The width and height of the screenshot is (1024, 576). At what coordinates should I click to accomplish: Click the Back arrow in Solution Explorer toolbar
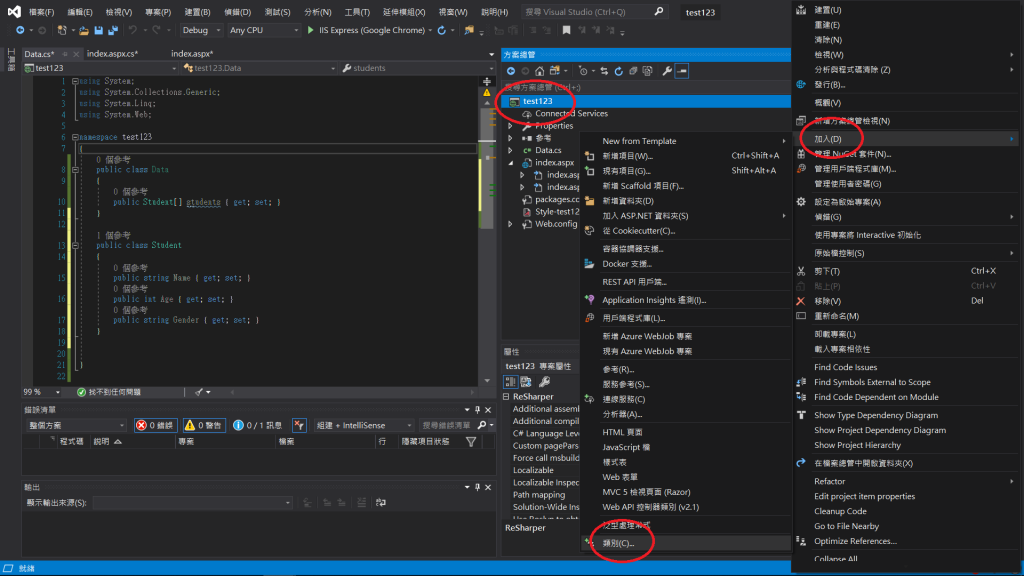coord(511,71)
